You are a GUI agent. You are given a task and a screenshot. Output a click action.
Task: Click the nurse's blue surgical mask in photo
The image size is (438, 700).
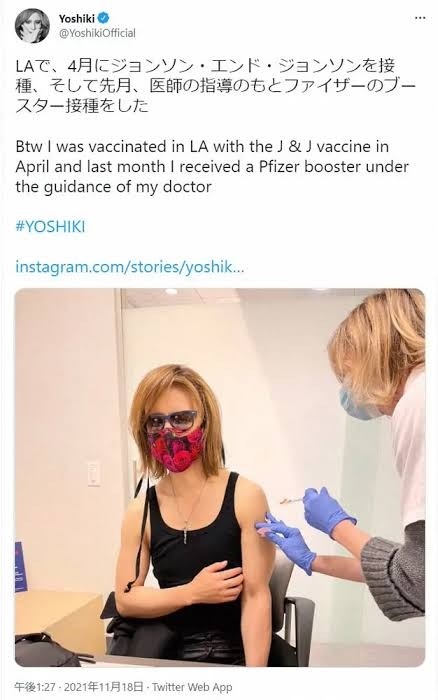(356, 405)
